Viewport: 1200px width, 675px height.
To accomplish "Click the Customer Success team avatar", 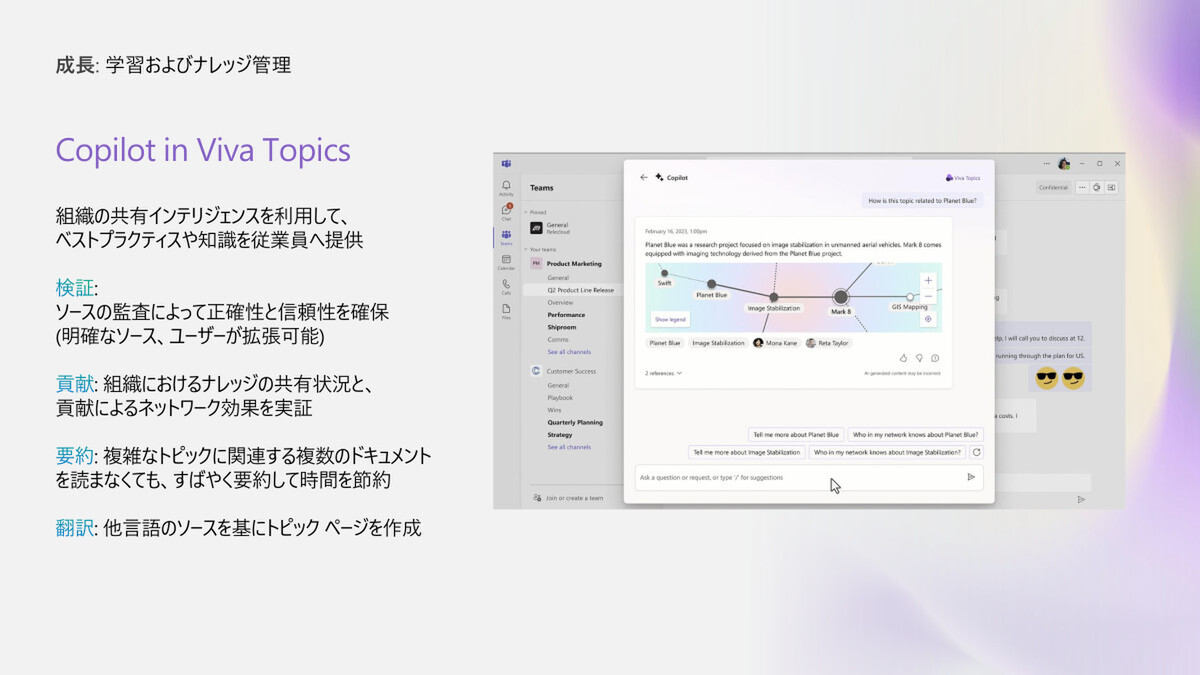I will [x=536, y=371].
